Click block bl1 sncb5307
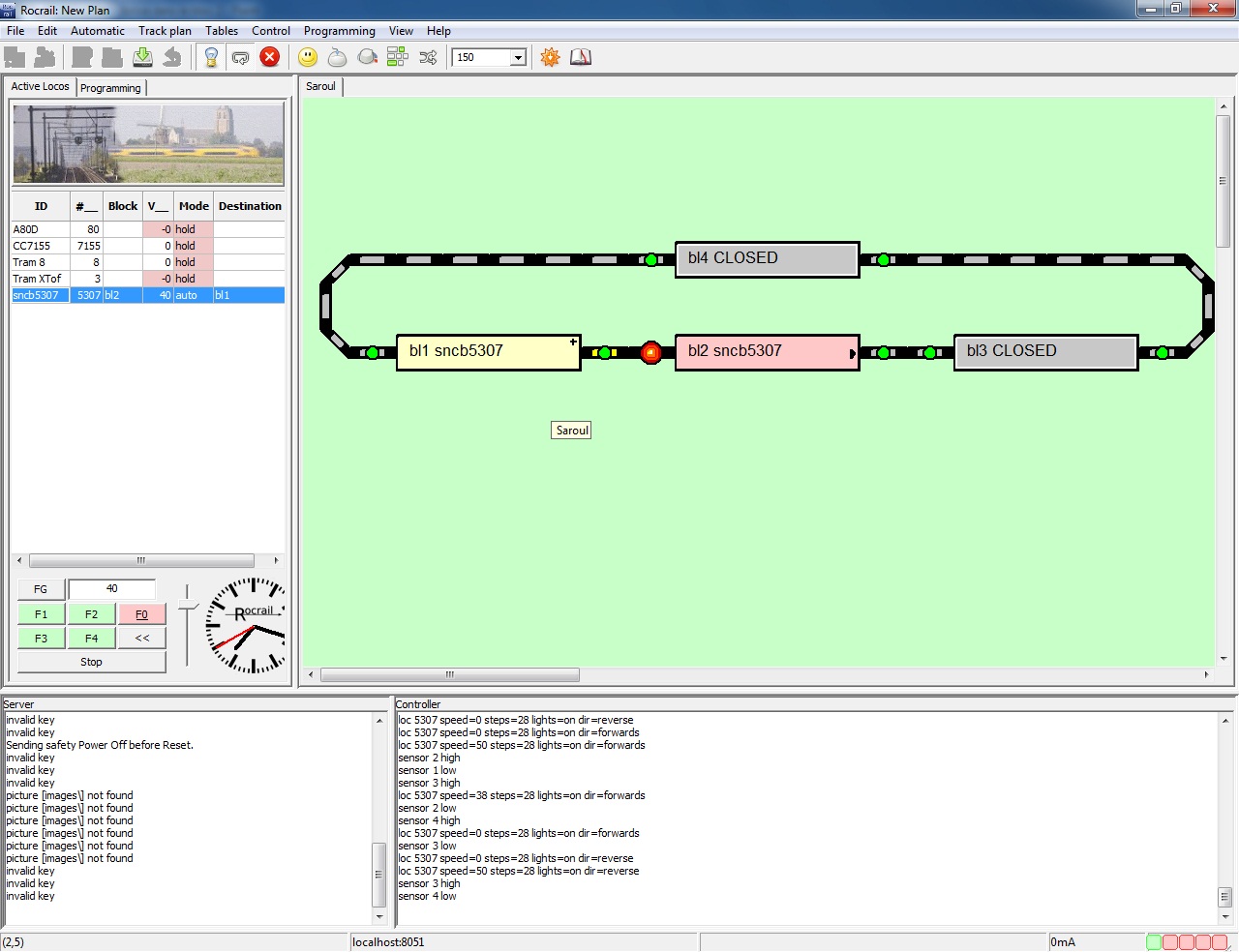The image size is (1239, 952). click(488, 351)
